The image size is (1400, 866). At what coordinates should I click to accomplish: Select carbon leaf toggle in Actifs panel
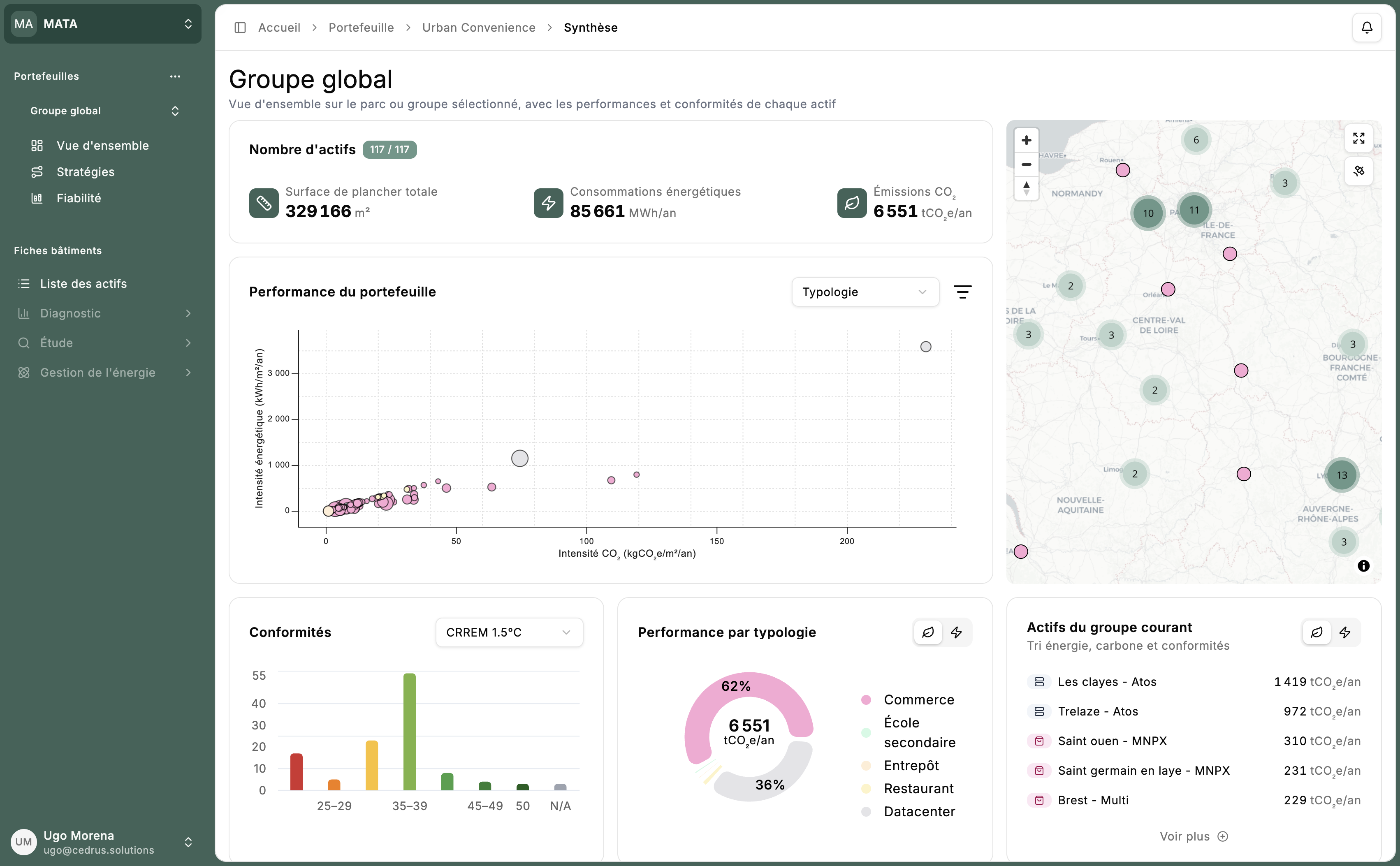point(1317,632)
